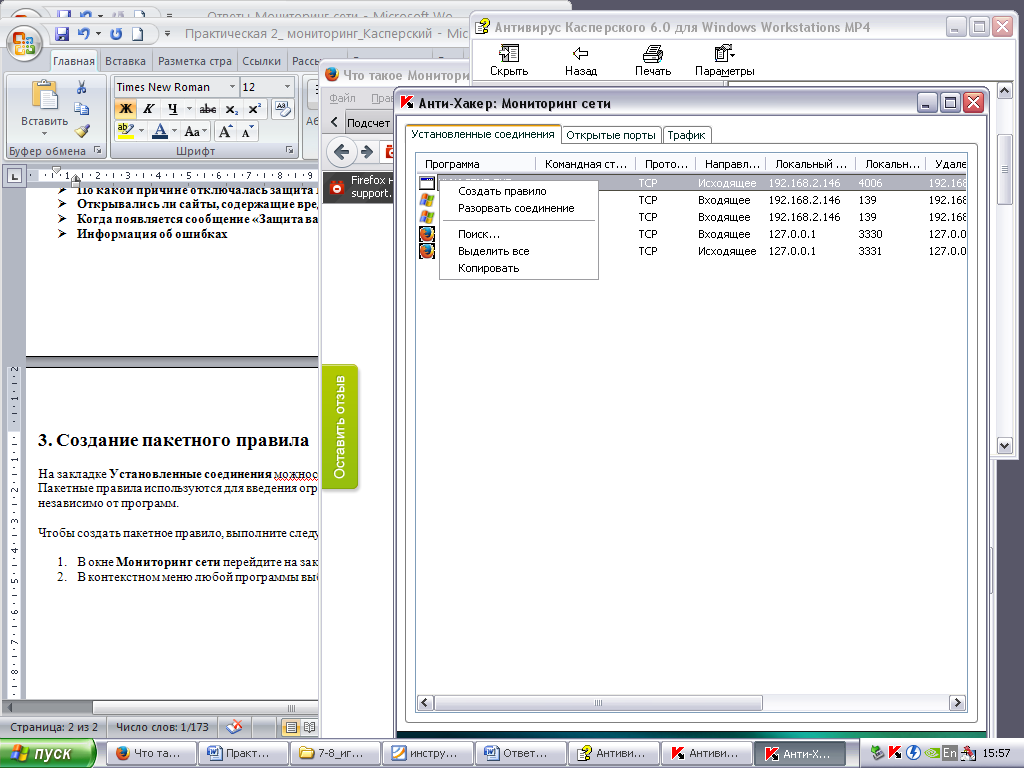Sort by the Программа column header
The height and width of the screenshot is (768, 1024).
click(475, 164)
